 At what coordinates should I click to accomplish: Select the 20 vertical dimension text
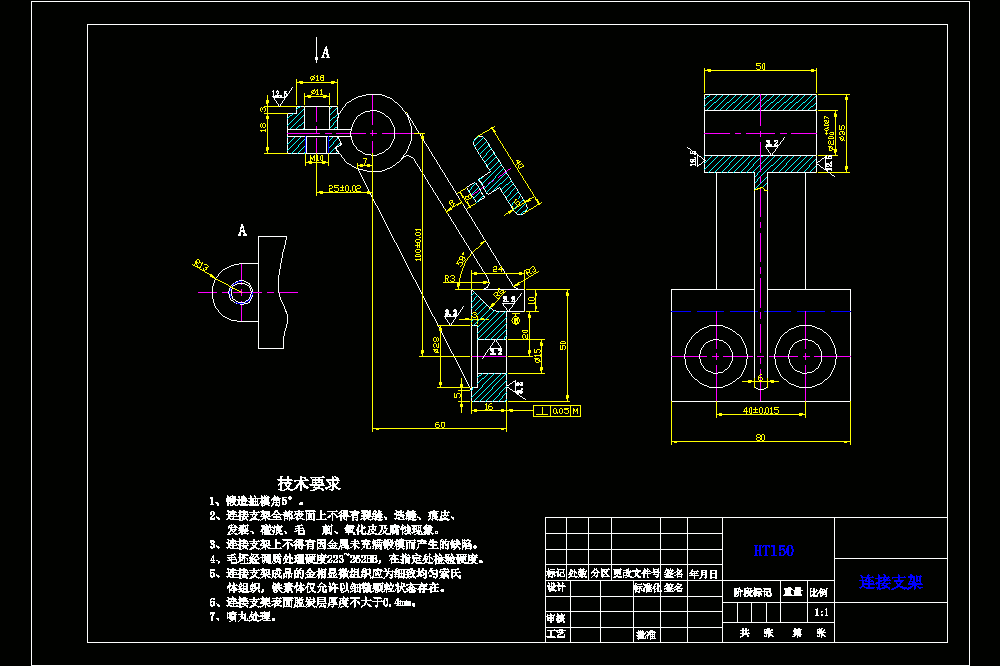[x=525, y=334]
